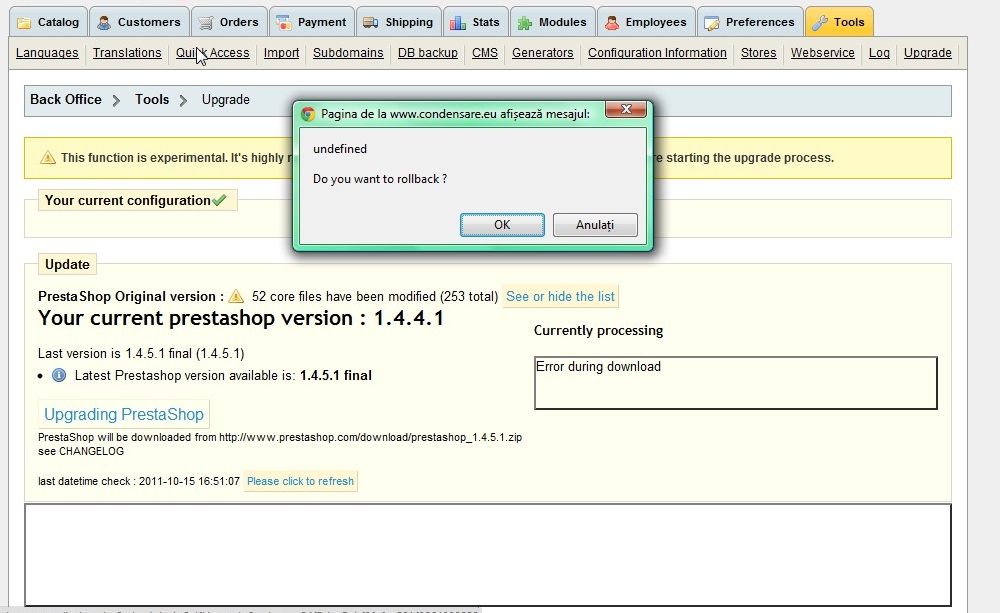Image resolution: width=1000 pixels, height=613 pixels.
Task: Open the CMS submenu link
Action: tap(485, 53)
